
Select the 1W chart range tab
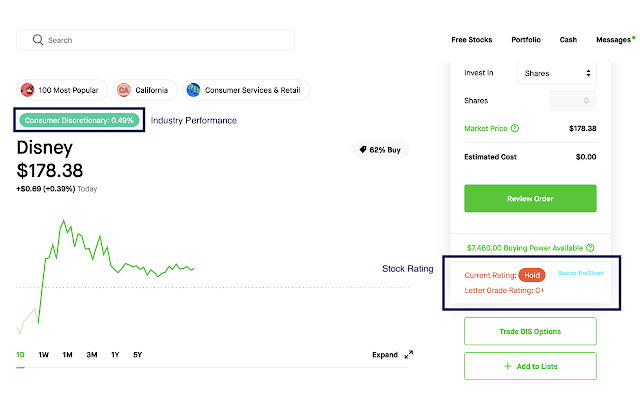pos(44,355)
